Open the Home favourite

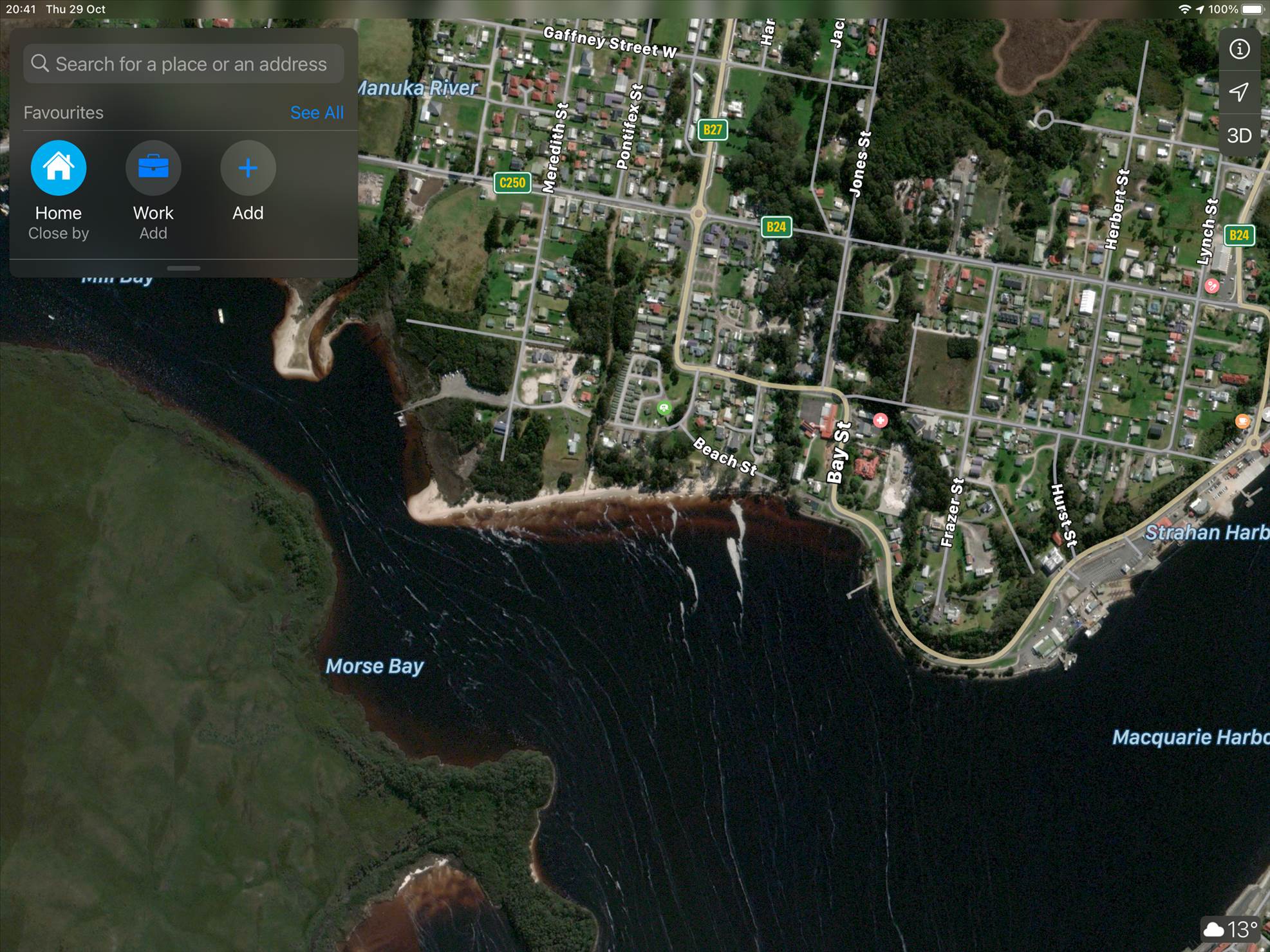(59, 168)
